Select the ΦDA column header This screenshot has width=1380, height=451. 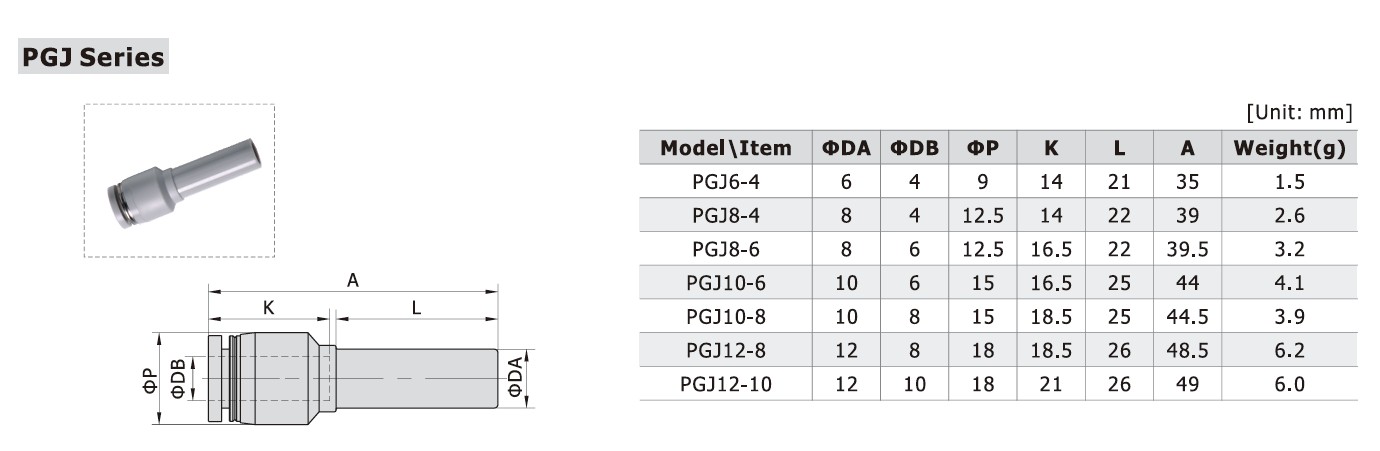point(846,148)
